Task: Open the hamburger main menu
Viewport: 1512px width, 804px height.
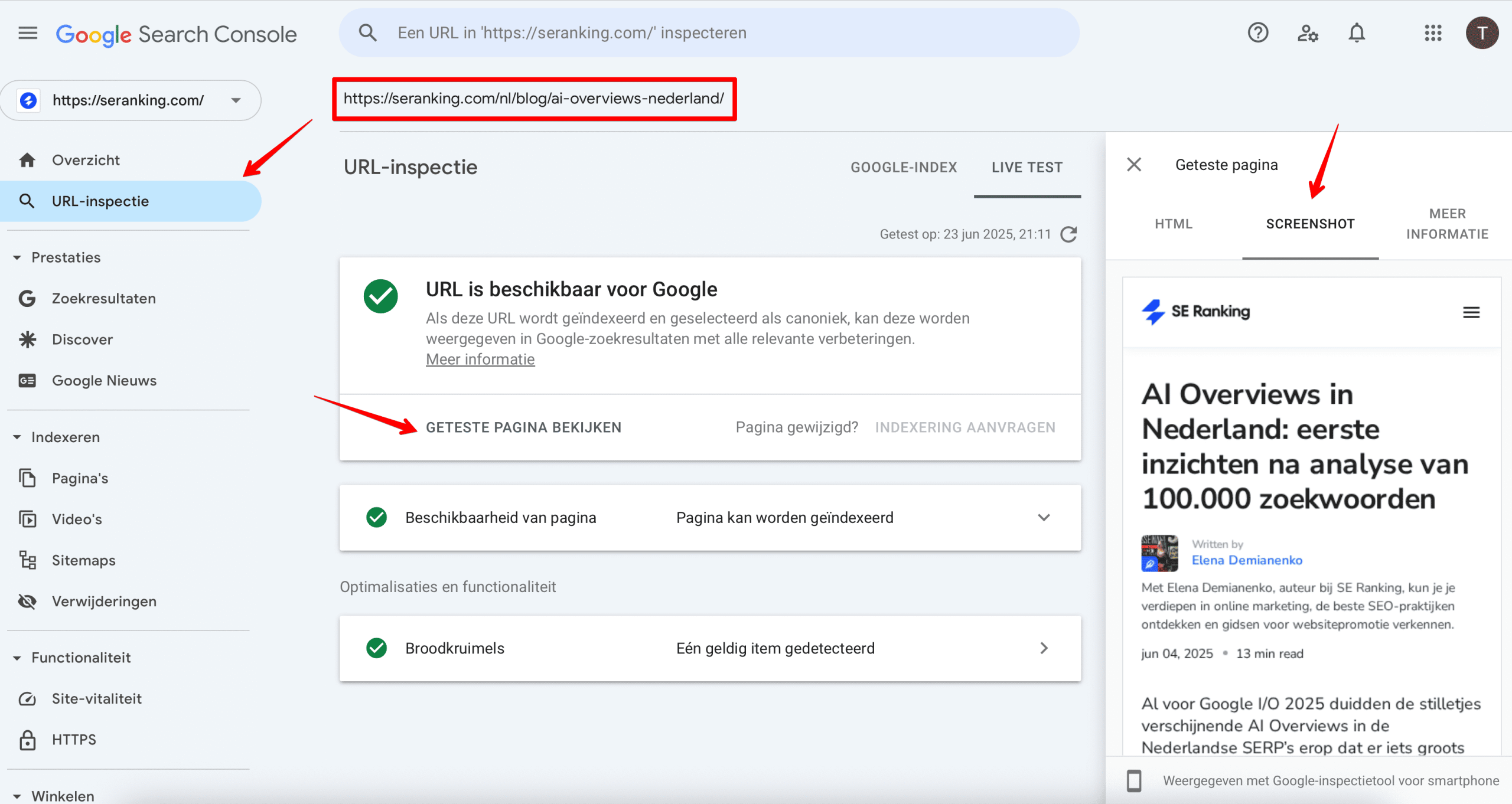Action: coord(28,33)
